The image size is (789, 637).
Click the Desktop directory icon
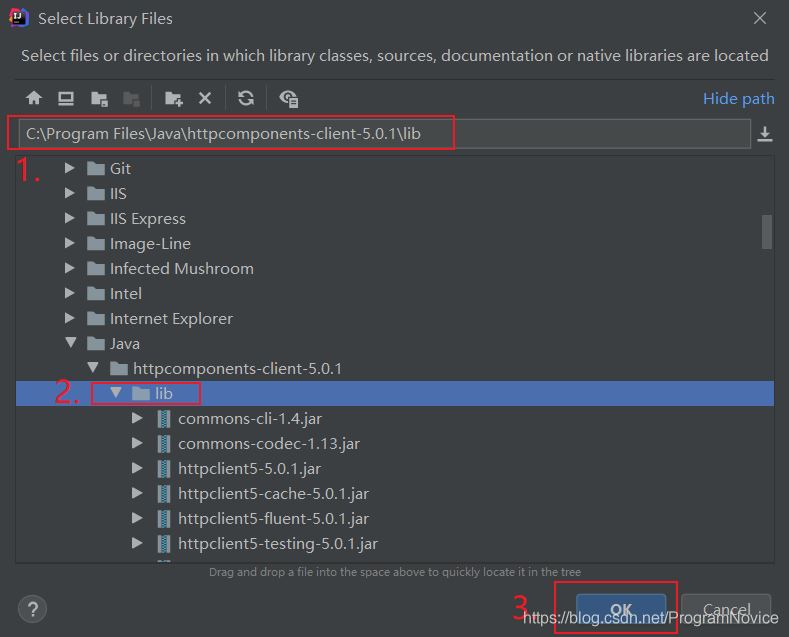pyautogui.click(x=66, y=98)
